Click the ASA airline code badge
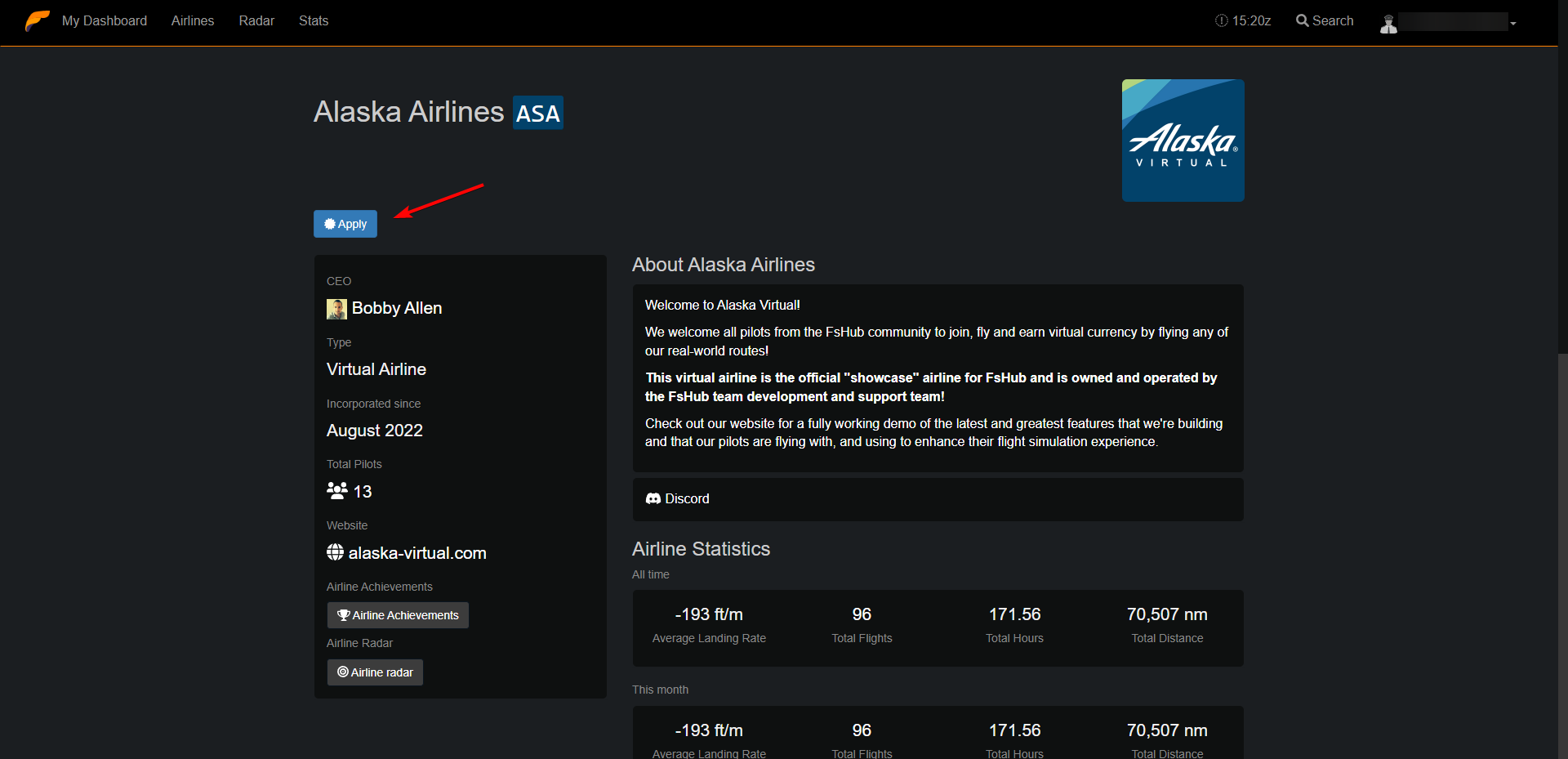 click(x=538, y=113)
